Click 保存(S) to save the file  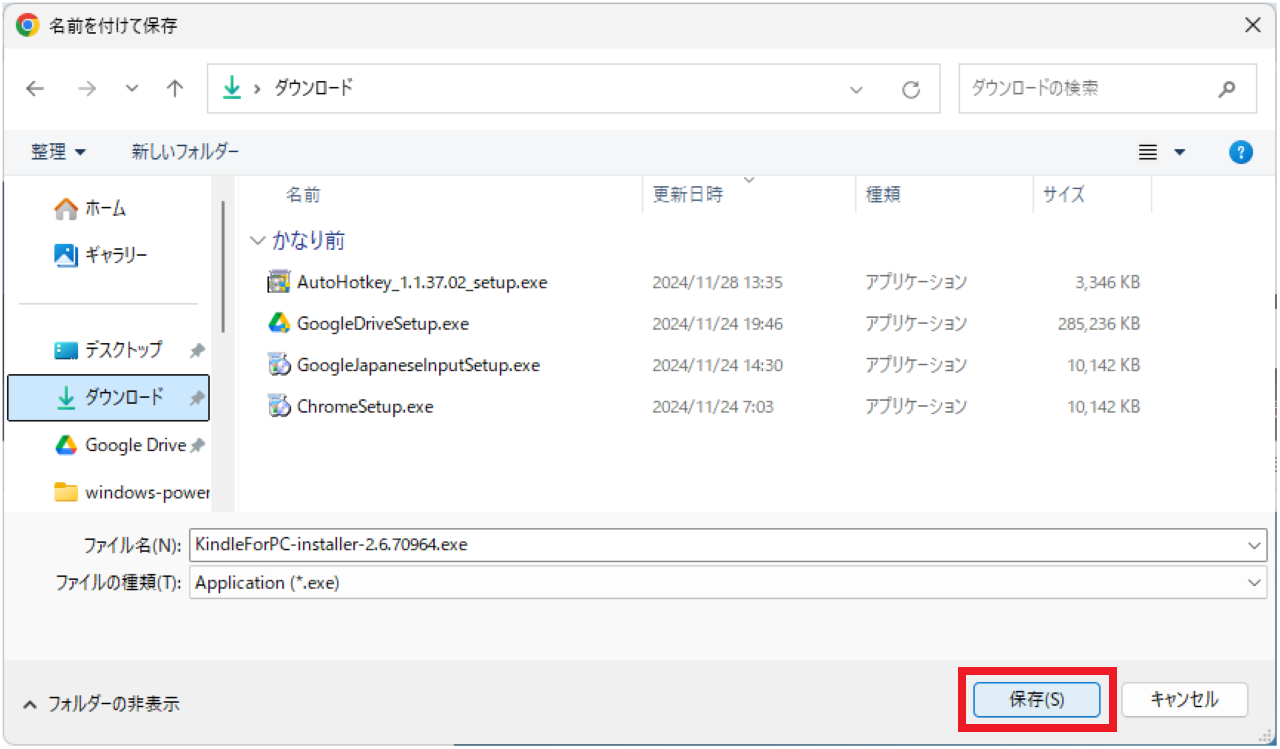[1036, 700]
